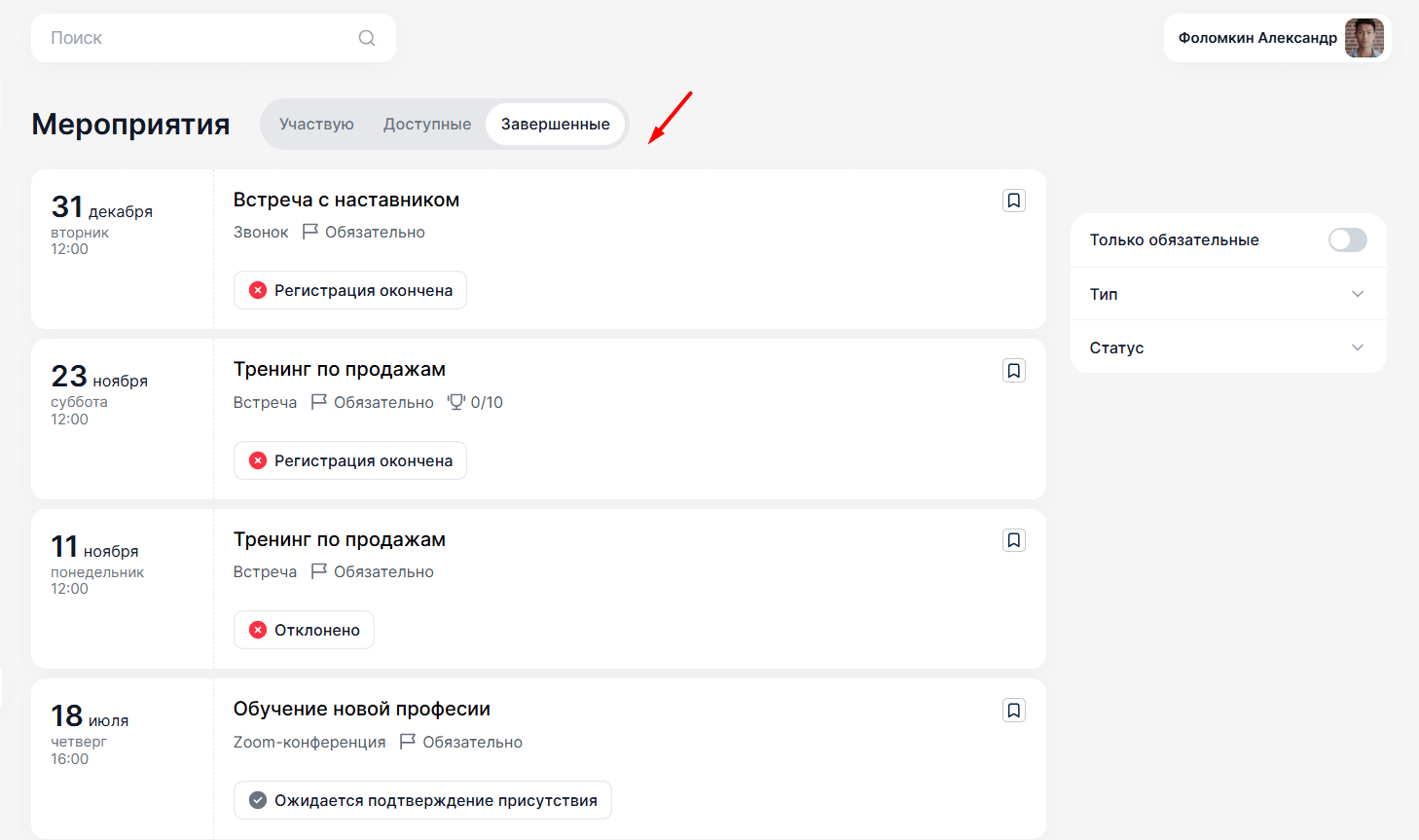Open the Фоломкин Александр profile
1419x840 pixels.
(1257, 38)
